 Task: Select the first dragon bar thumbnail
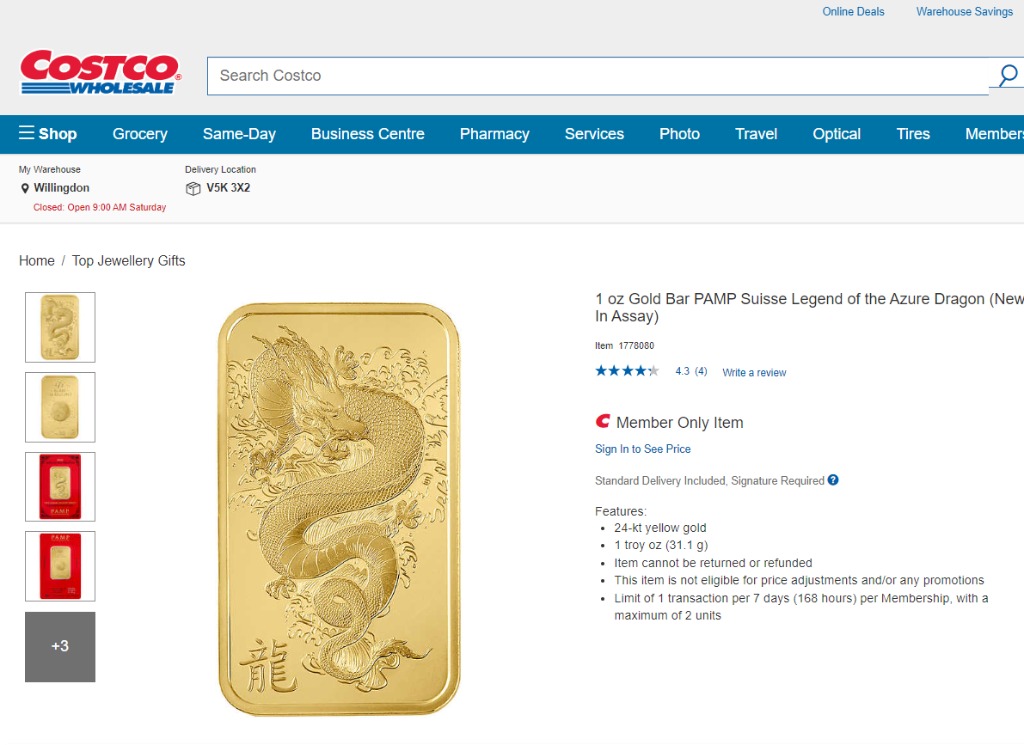tap(60, 327)
